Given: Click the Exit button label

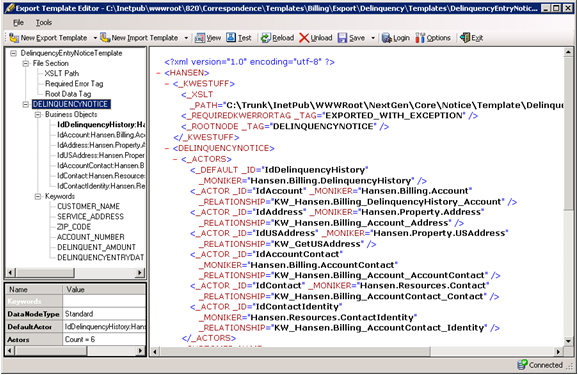Looking at the screenshot, I should pyautogui.click(x=477, y=38).
